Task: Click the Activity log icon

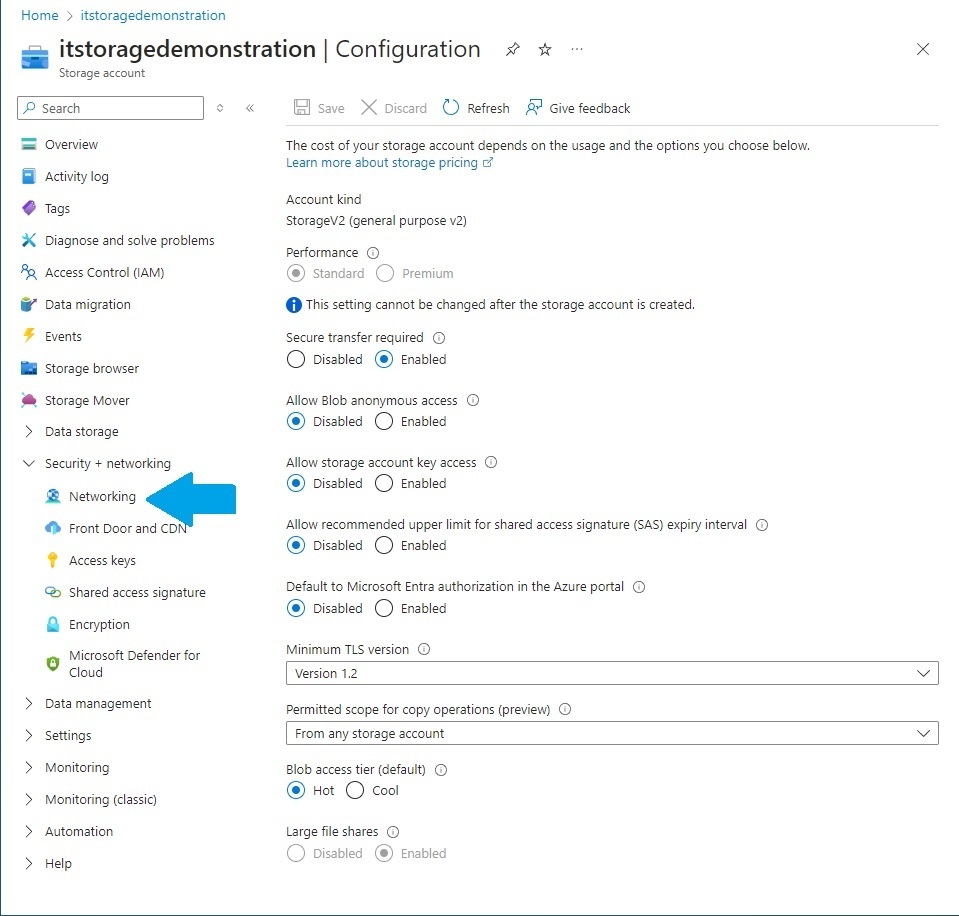Action: pos(29,176)
